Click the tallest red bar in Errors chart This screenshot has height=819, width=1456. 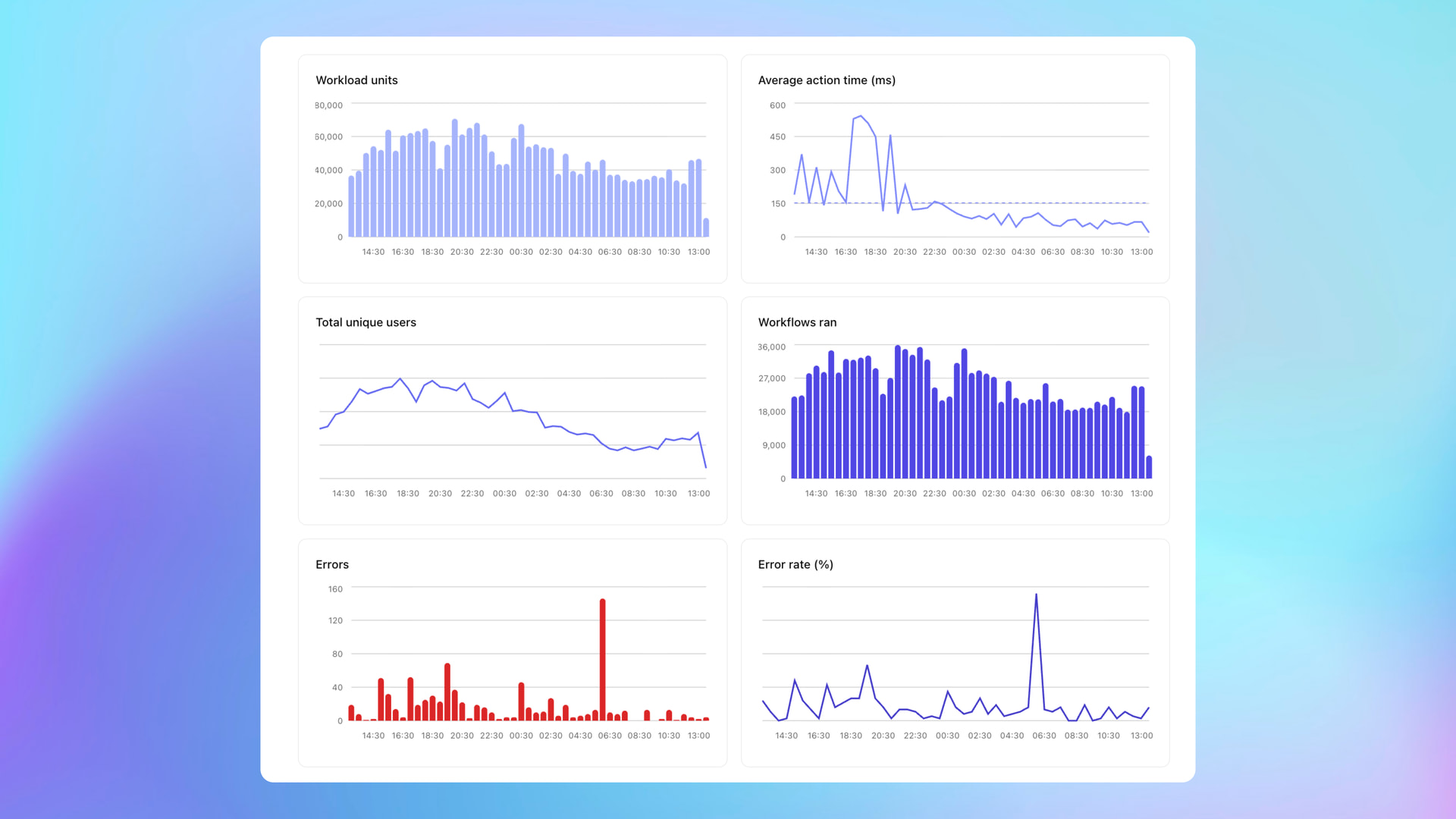[x=602, y=659]
